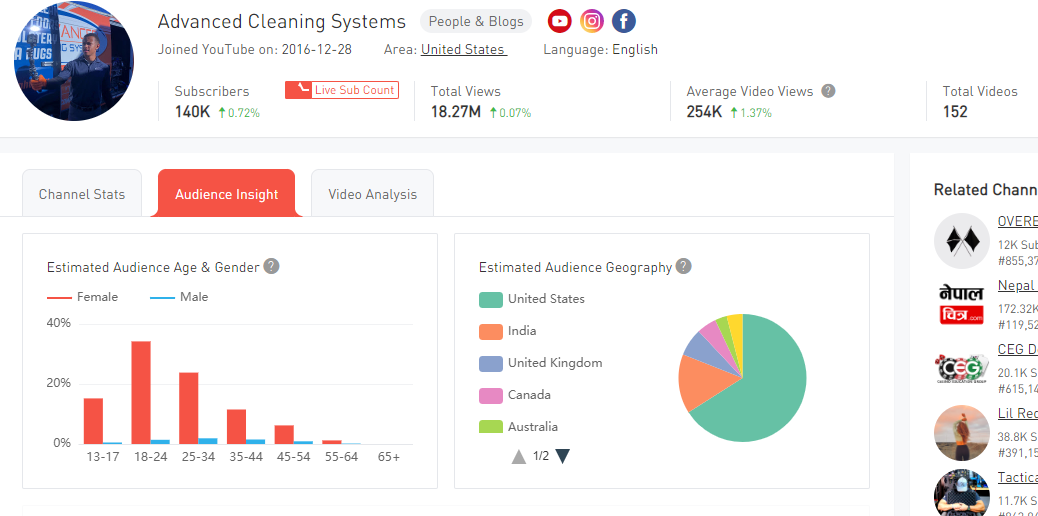Switch to the Video Analysis tab

372,194
